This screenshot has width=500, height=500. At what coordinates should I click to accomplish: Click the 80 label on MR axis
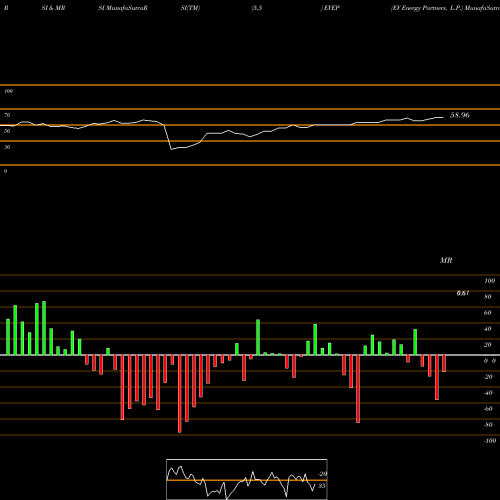[x=488, y=297]
